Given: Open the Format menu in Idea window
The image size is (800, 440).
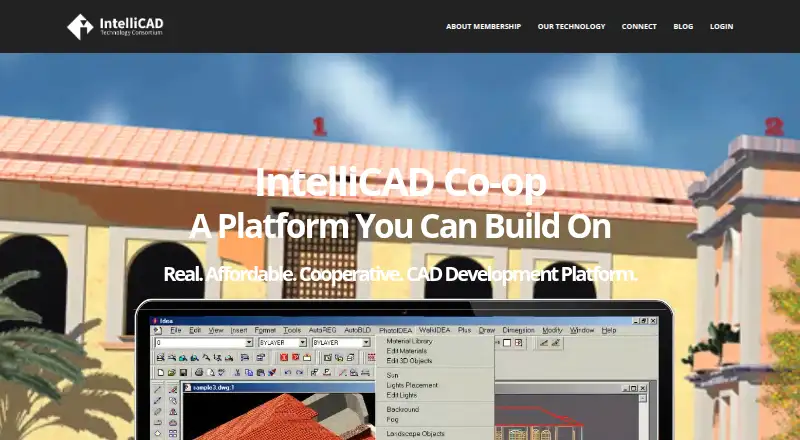Looking at the screenshot, I should click(x=265, y=330).
